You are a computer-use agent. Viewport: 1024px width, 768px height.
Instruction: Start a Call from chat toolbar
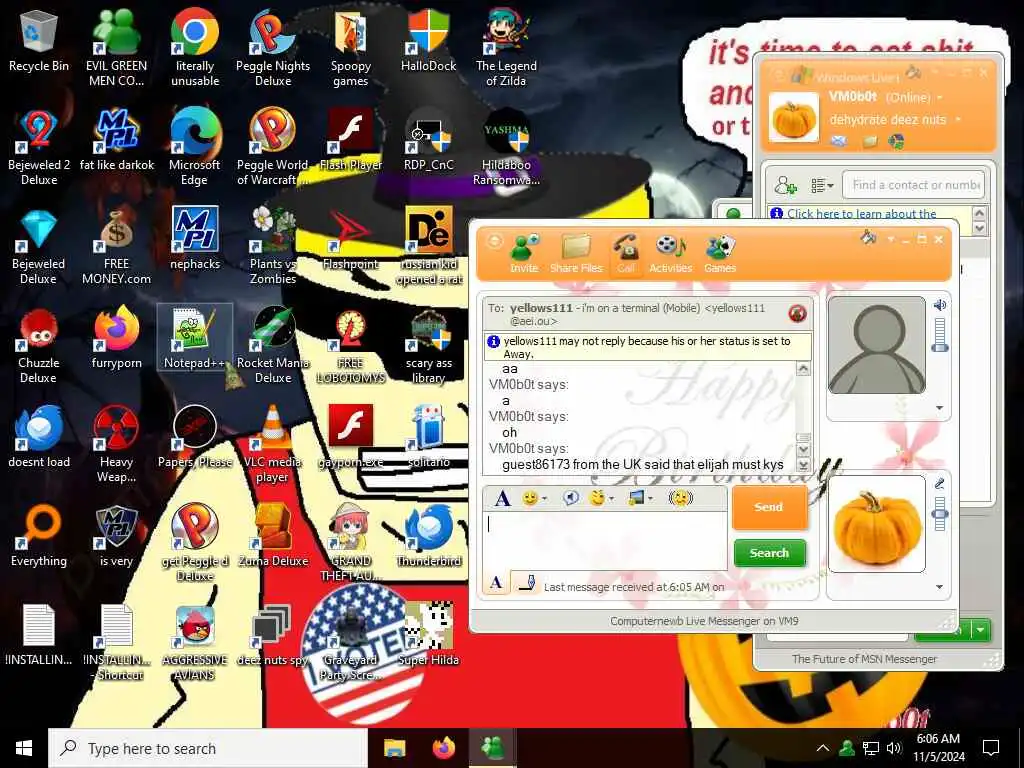(x=626, y=254)
